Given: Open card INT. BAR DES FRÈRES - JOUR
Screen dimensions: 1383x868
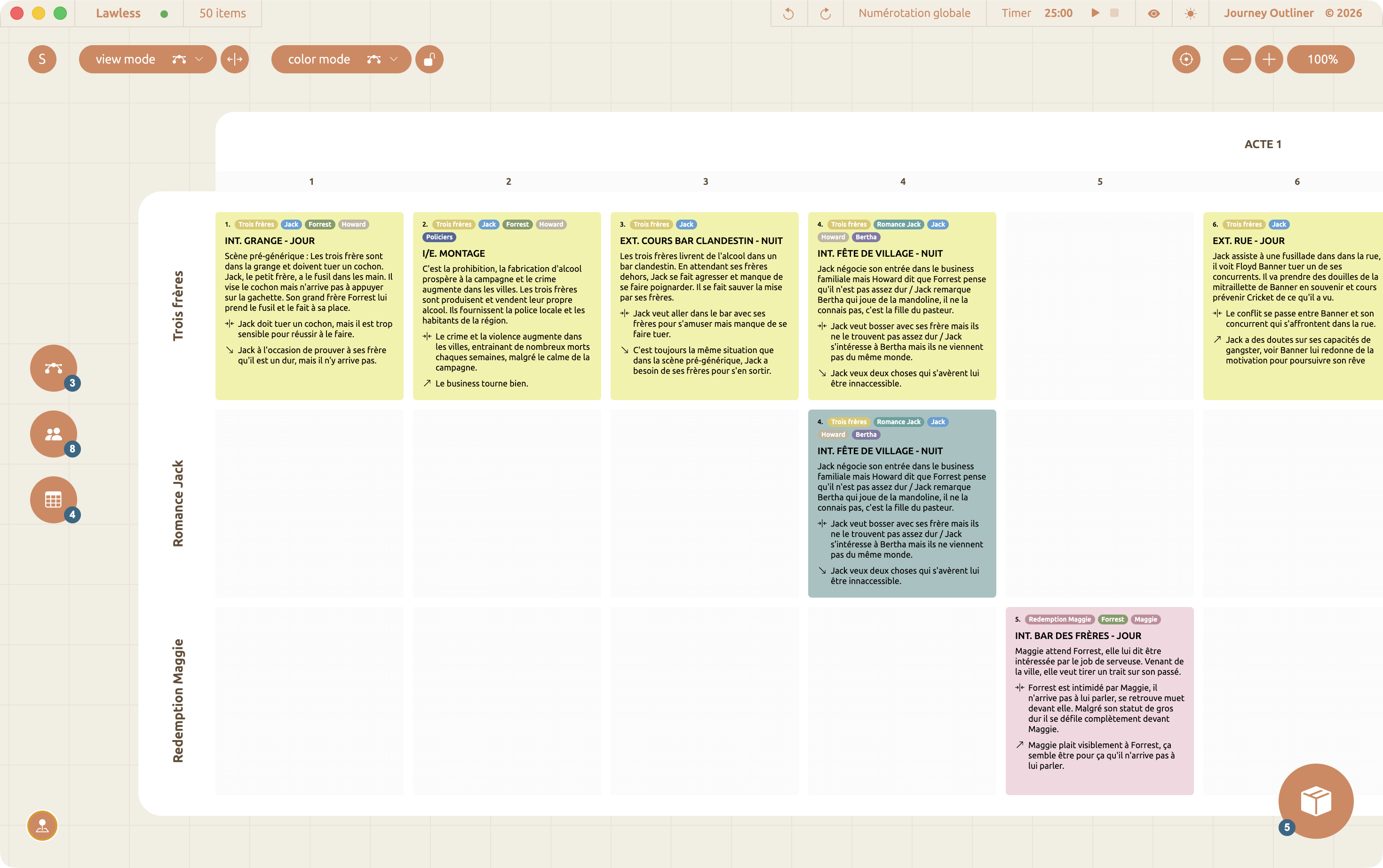Looking at the screenshot, I should pyautogui.click(x=1099, y=701).
